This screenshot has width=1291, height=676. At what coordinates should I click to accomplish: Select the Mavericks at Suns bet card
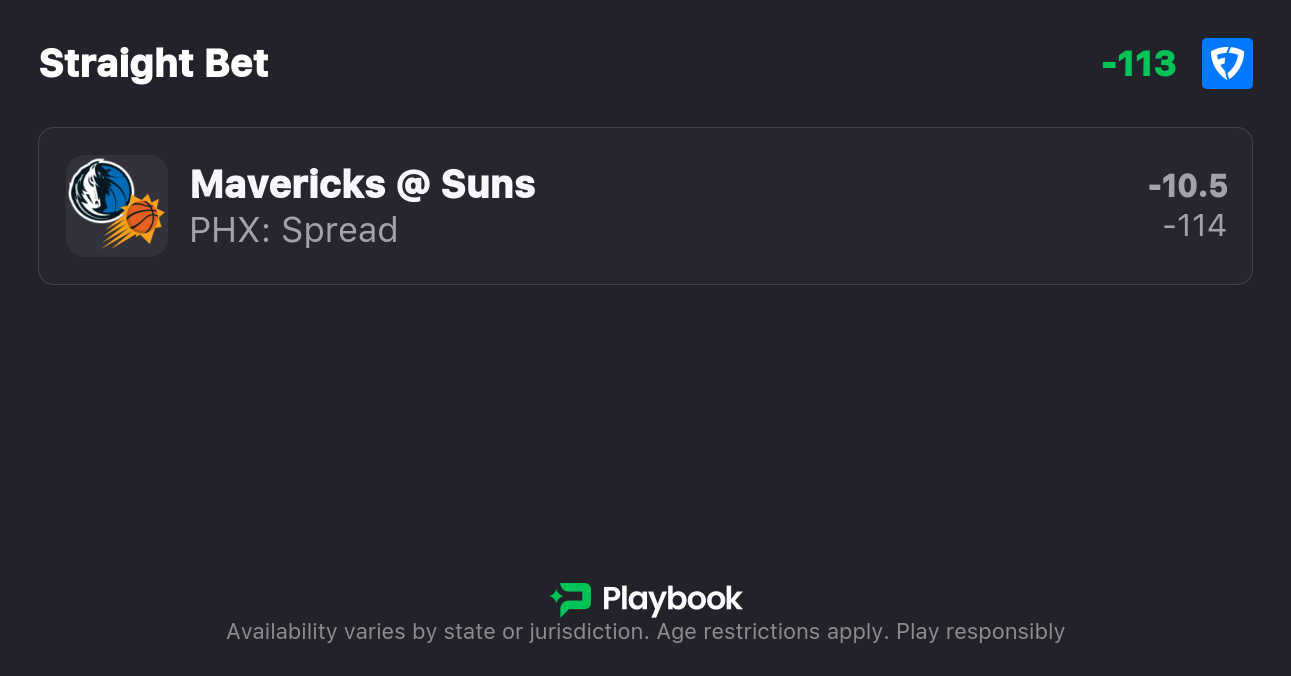pos(645,206)
